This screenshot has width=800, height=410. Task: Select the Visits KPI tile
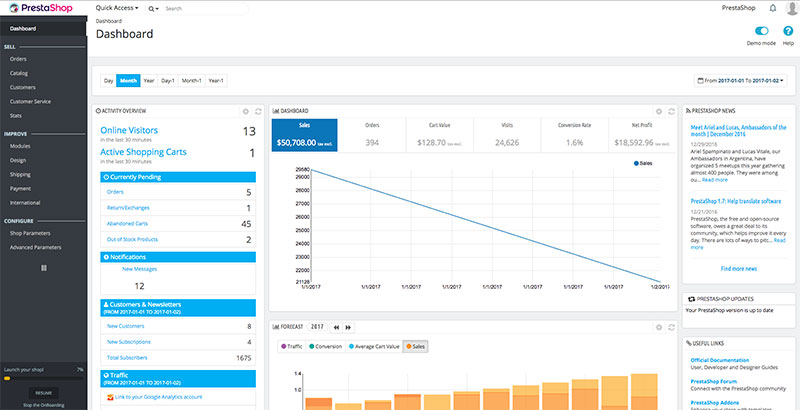click(507, 135)
